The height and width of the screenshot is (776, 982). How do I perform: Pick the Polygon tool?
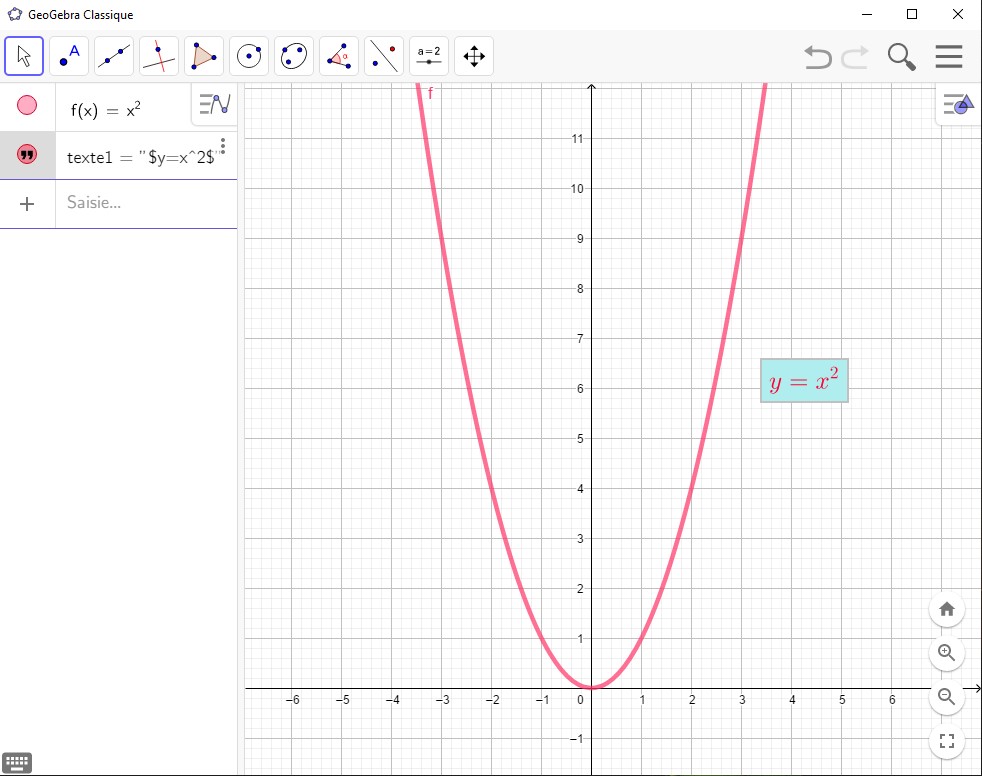coord(204,56)
